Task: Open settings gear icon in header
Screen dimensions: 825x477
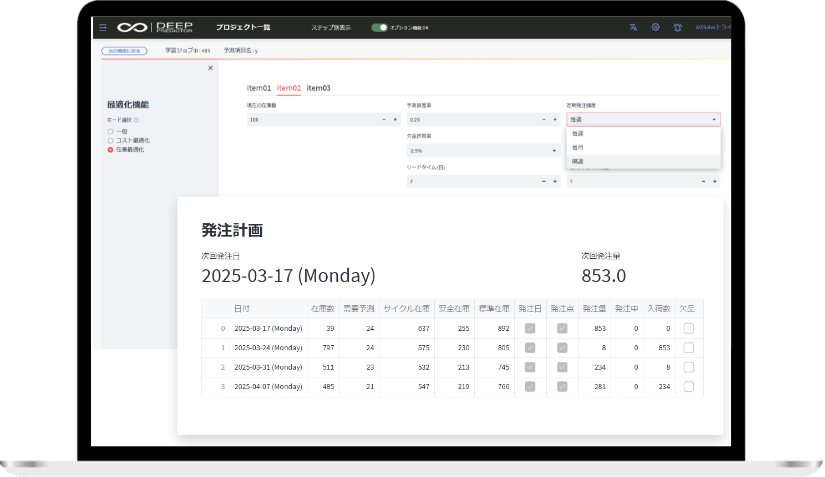Action: [655, 27]
